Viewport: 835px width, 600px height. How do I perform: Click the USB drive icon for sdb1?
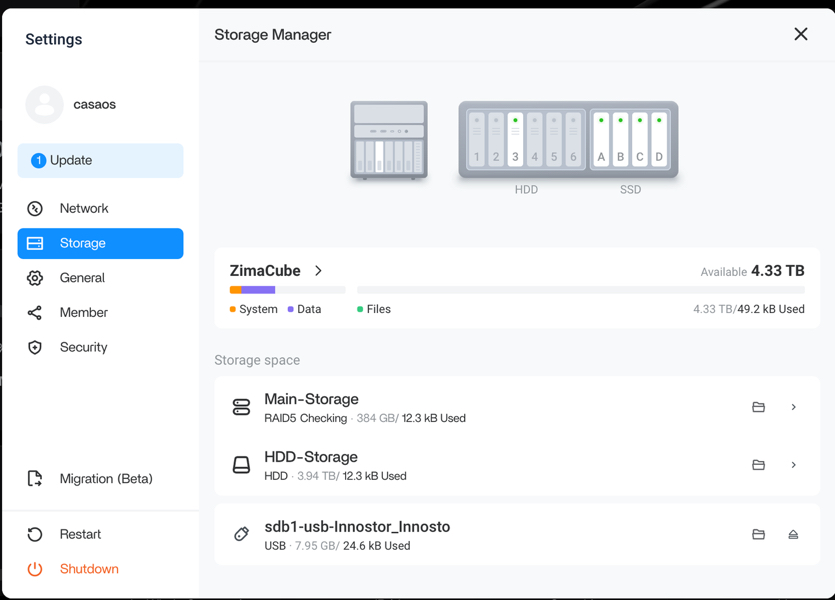tap(241, 534)
